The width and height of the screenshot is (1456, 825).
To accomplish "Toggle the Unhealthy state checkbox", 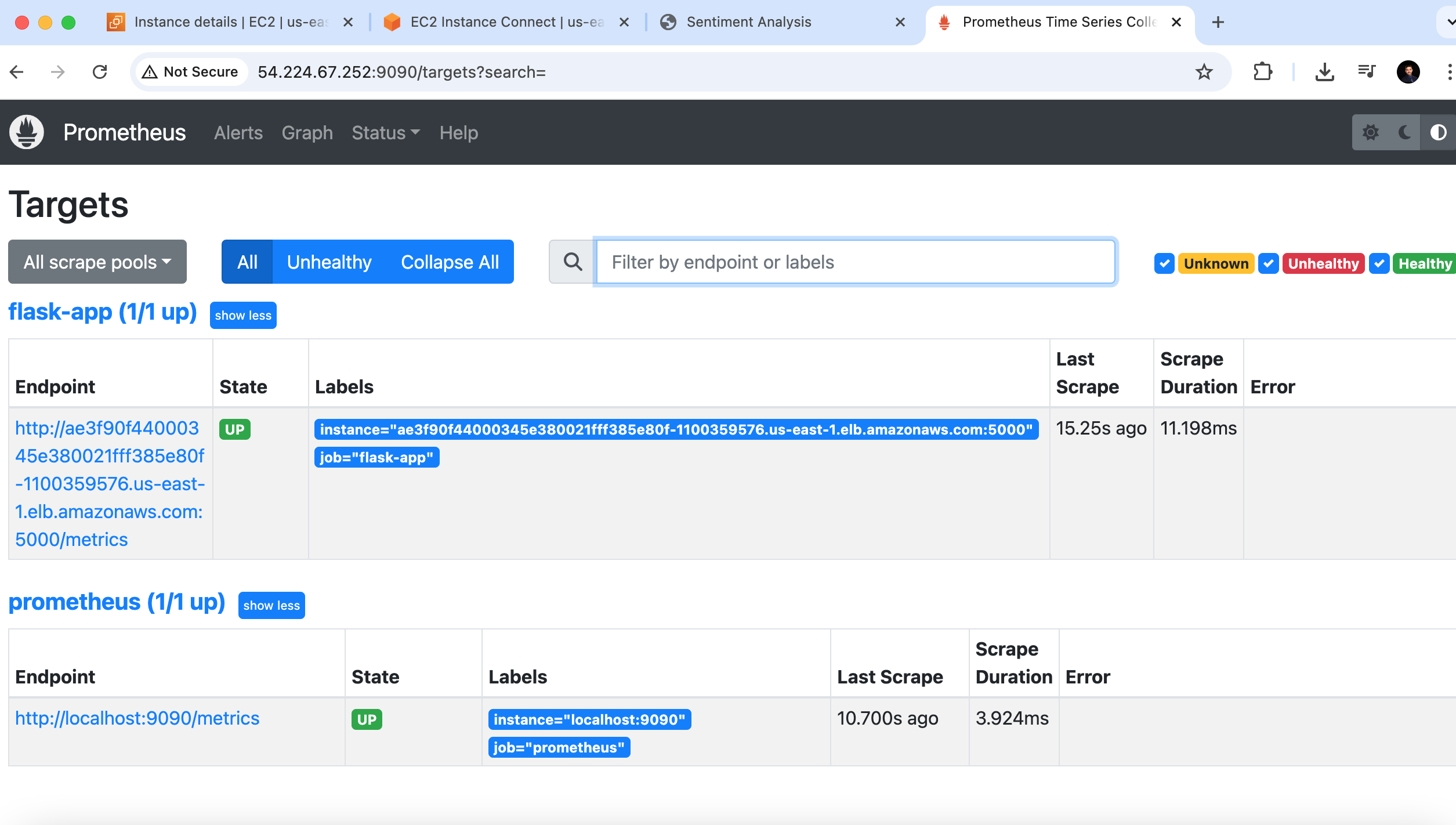I will click(x=1268, y=263).
